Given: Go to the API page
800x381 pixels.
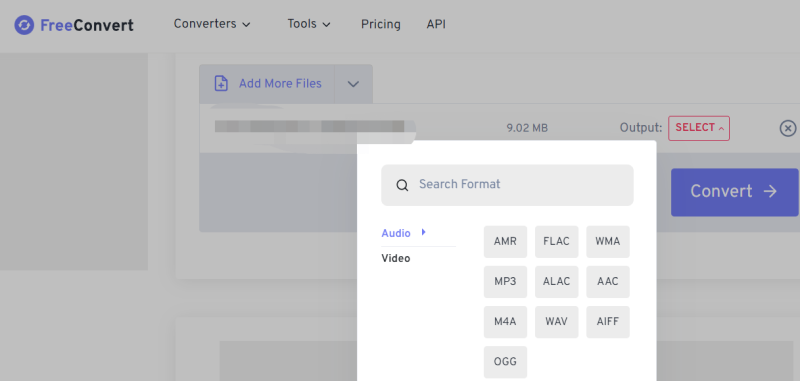Looking at the screenshot, I should click(x=436, y=24).
